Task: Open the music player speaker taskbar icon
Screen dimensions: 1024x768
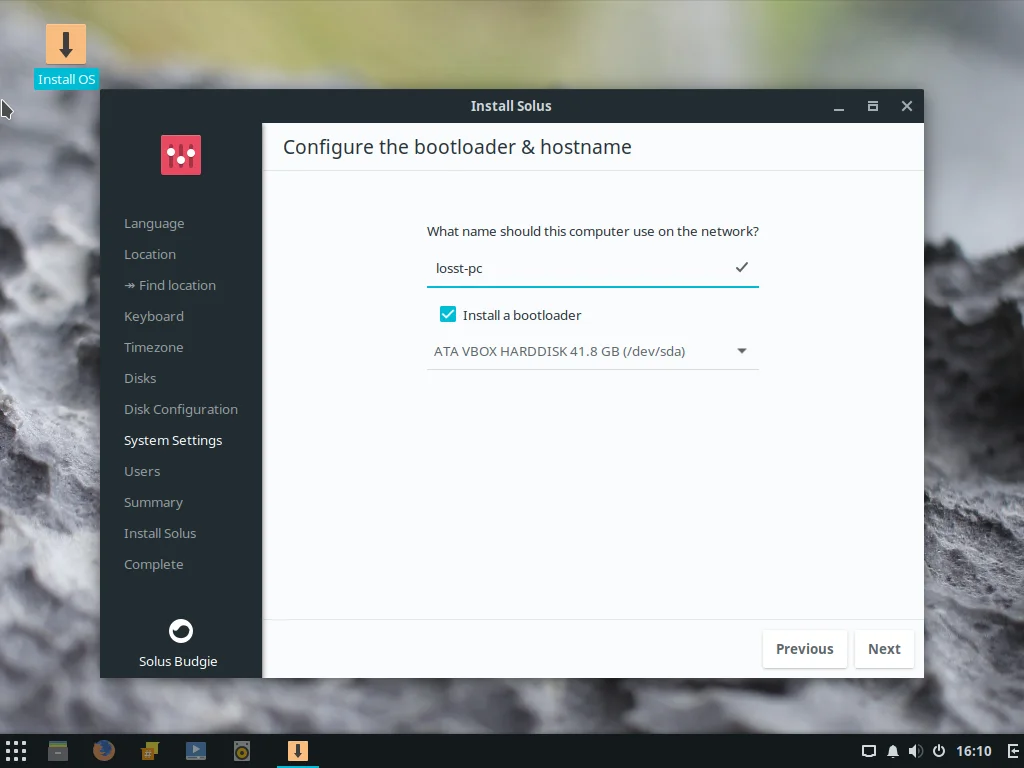Action: click(x=242, y=751)
